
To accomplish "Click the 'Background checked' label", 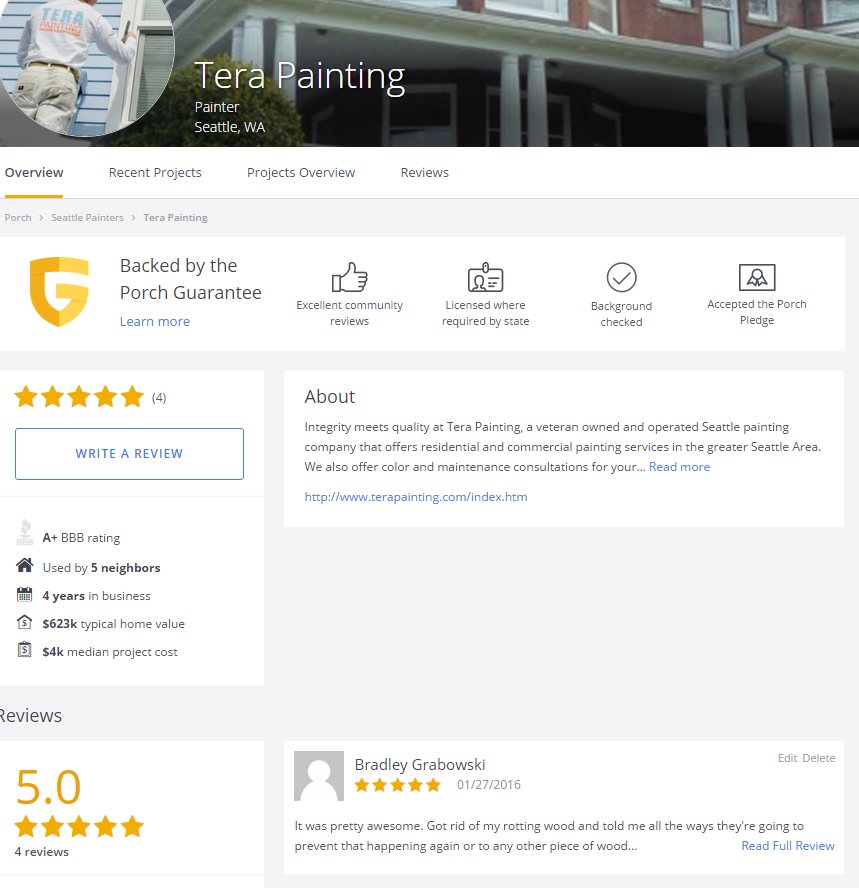I will click(621, 314).
